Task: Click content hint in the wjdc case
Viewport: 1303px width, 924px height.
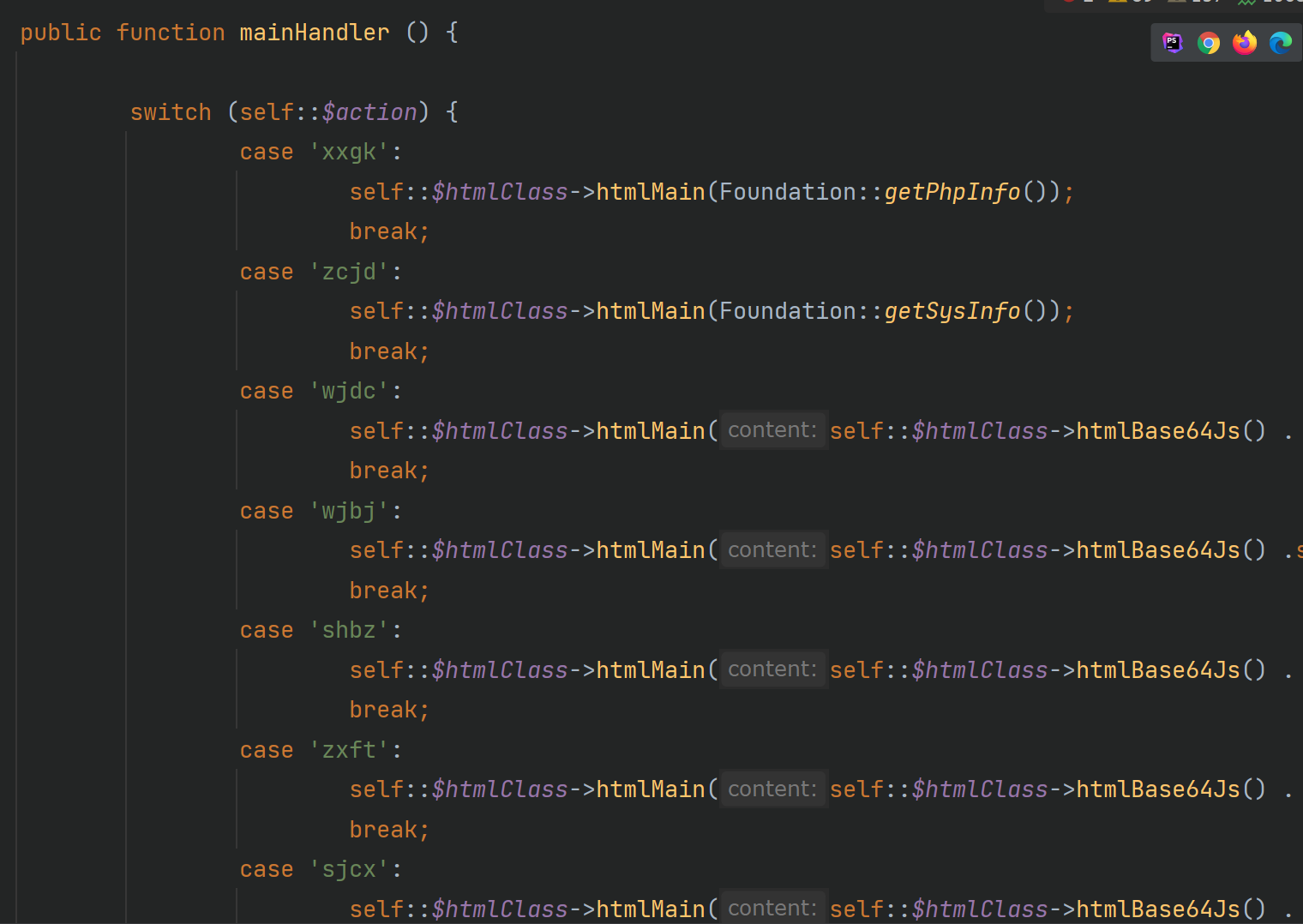Action: [x=772, y=430]
